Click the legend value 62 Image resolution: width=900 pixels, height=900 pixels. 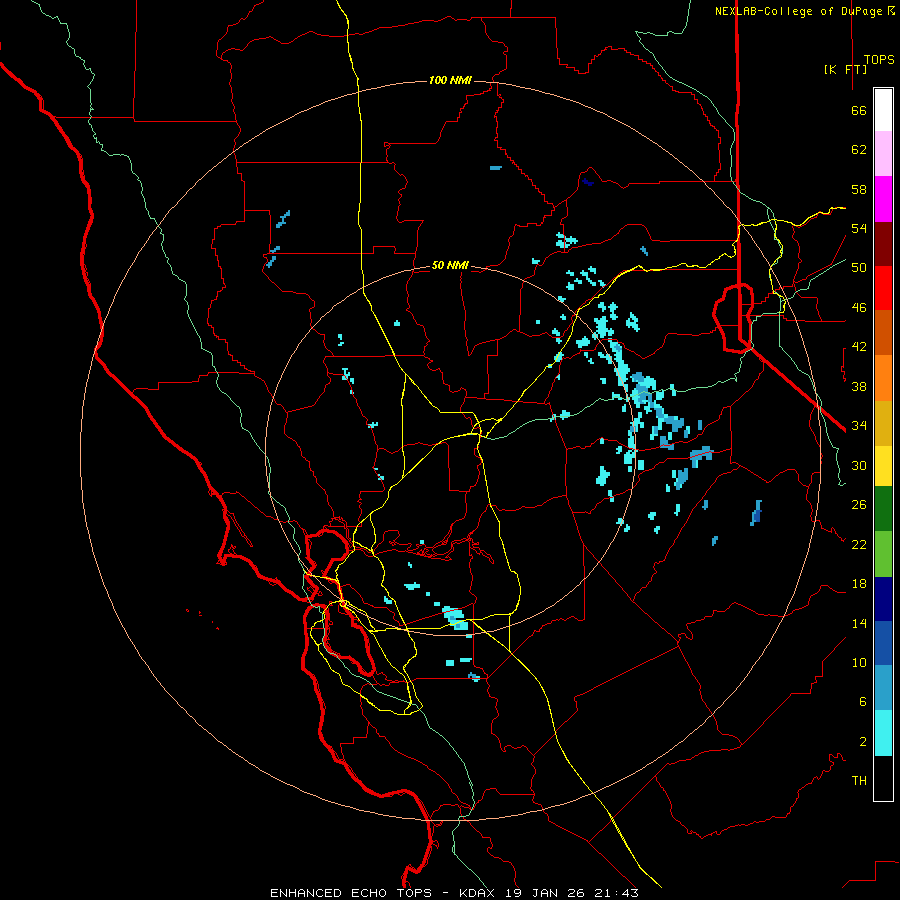click(x=859, y=150)
